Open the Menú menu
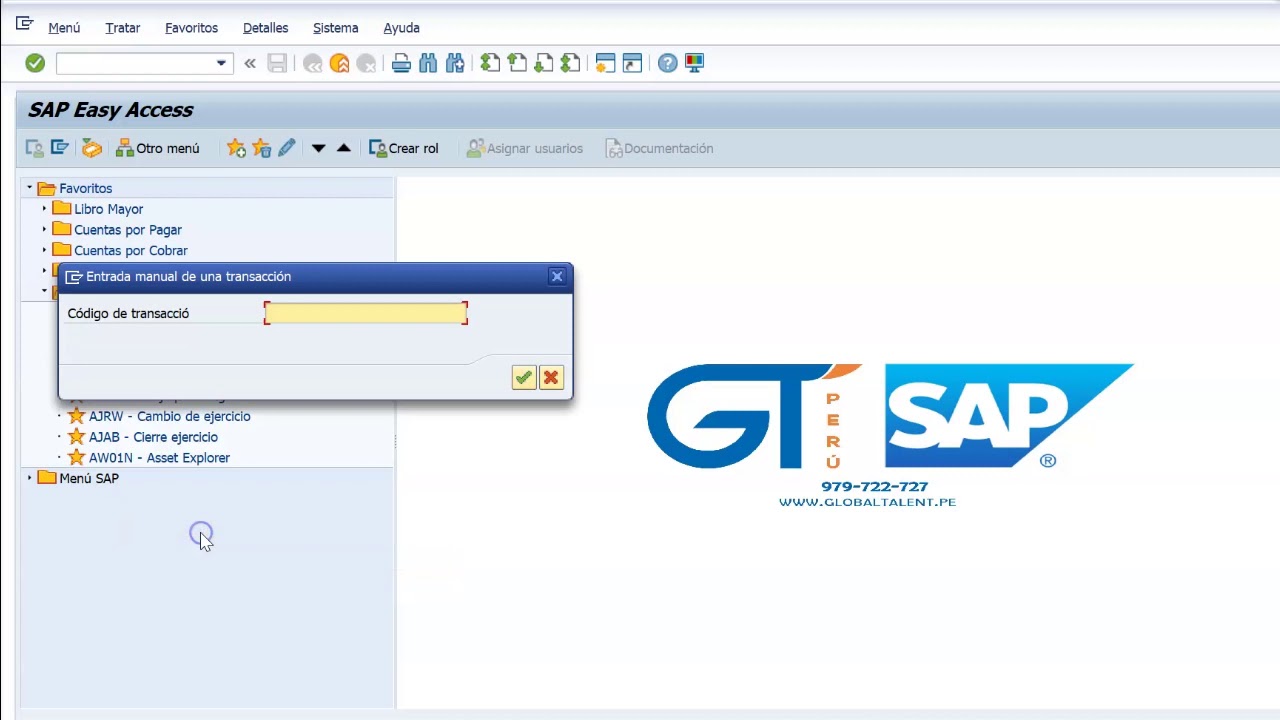The image size is (1280, 720). [64, 28]
